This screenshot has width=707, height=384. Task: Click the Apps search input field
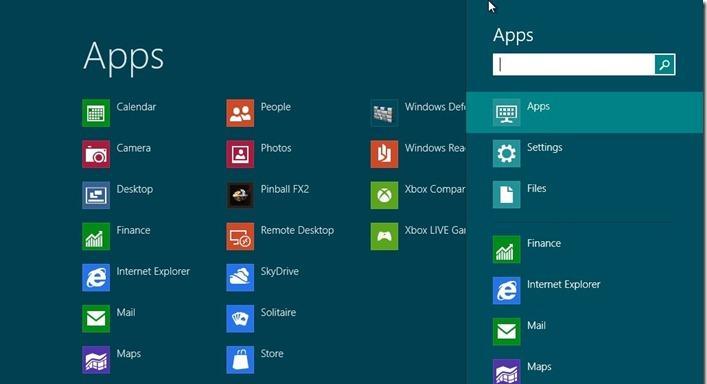coord(574,64)
